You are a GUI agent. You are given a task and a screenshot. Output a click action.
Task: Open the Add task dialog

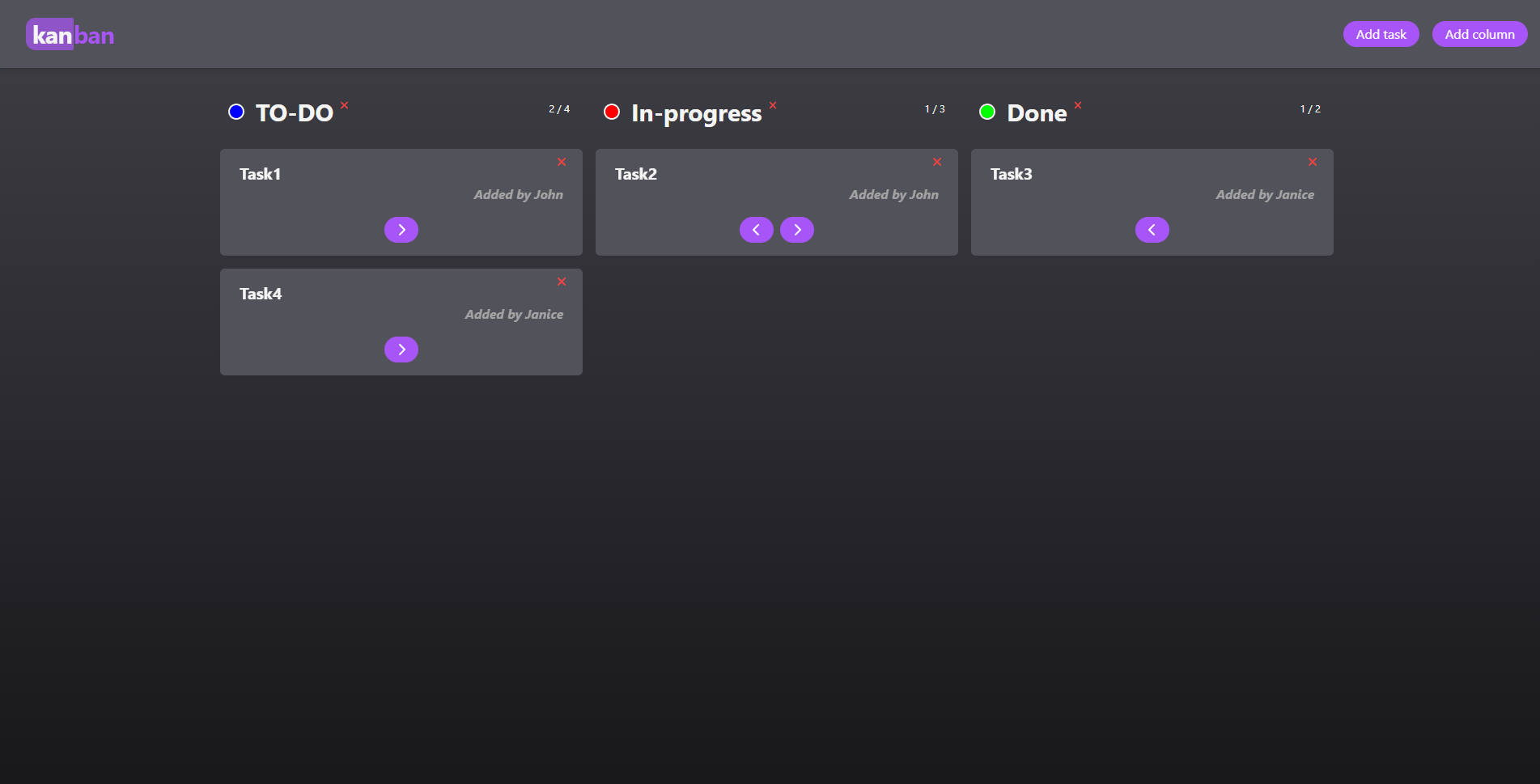coord(1380,33)
